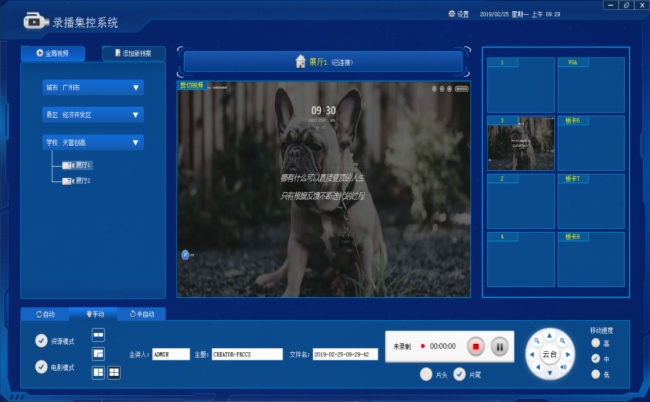Click the home icon beside 展厅1
Screen dimensions: 650x402
click(x=300, y=62)
